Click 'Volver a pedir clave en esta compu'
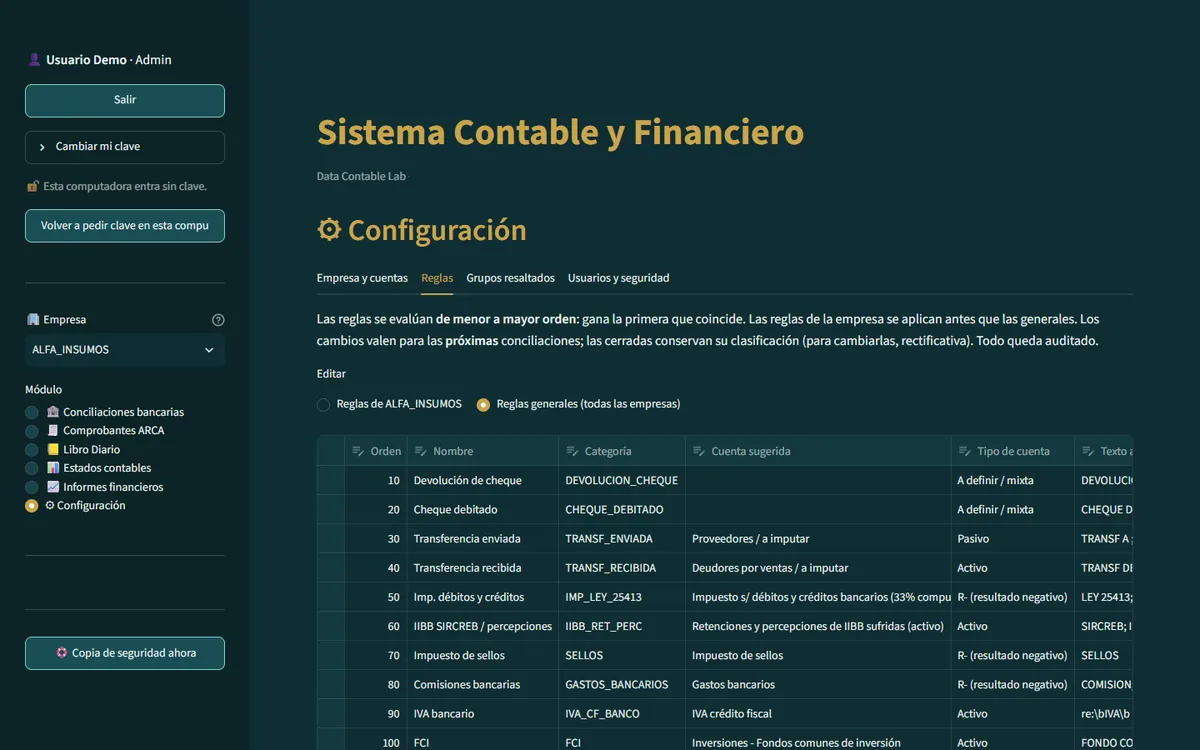Screen dimensions: 1200x750 (x=125, y=226)
